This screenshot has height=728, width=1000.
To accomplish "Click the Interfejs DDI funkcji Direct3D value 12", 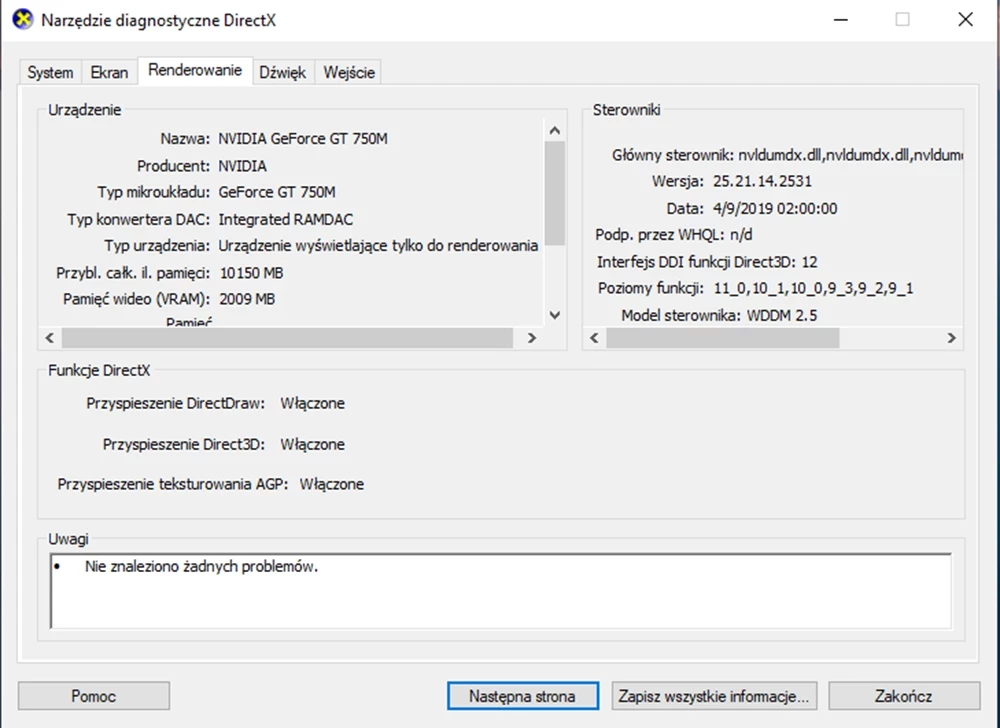I will [809, 262].
